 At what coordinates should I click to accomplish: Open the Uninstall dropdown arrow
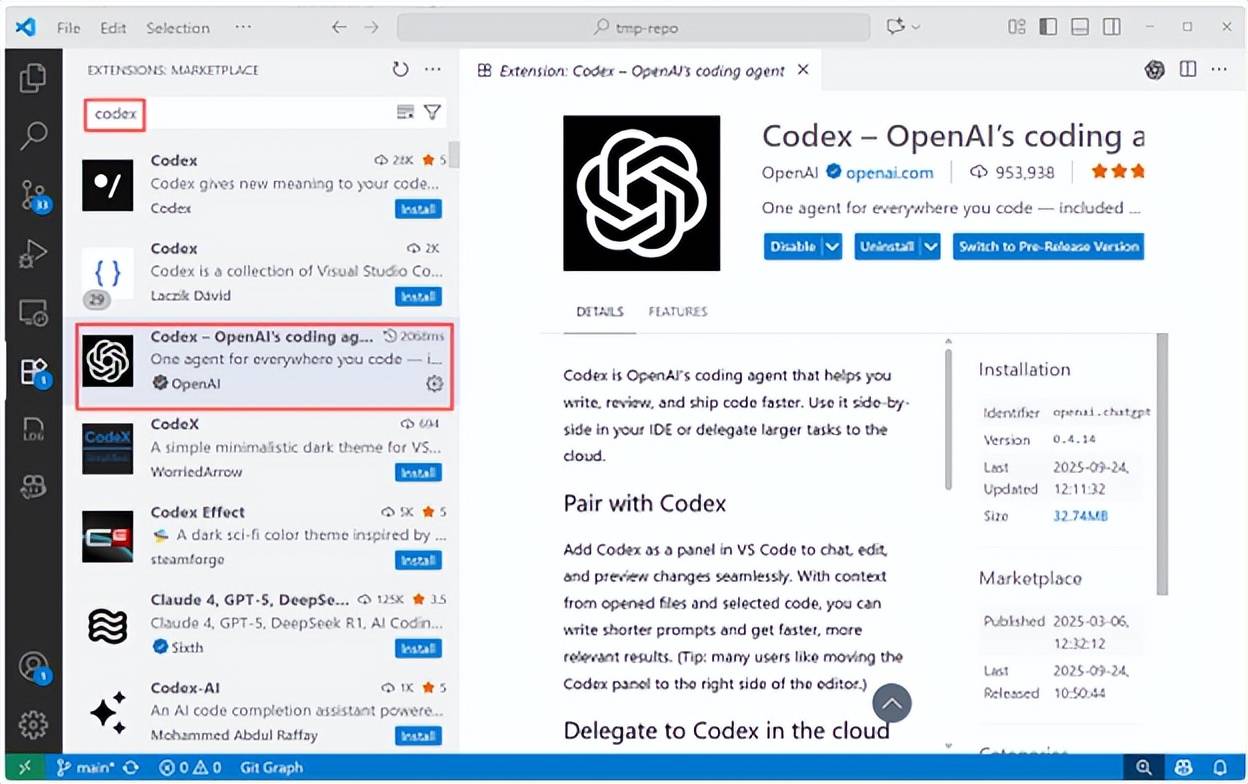click(930, 246)
